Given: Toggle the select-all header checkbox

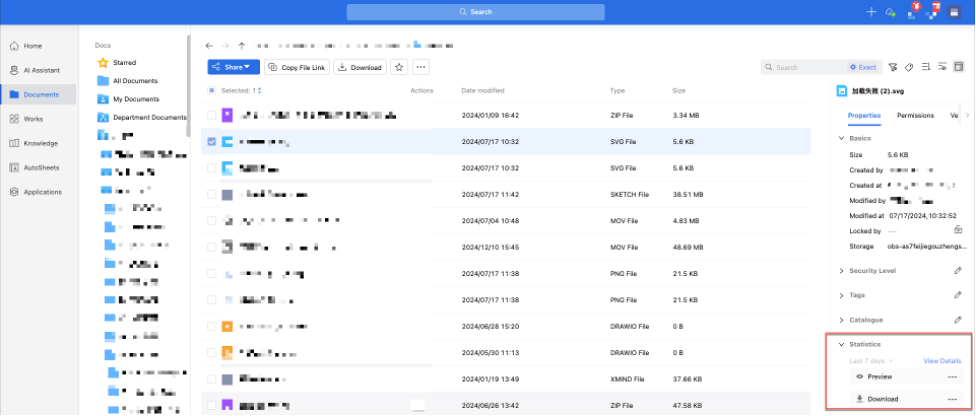Looking at the screenshot, I should pyautogui.click(x=211, y=91).
